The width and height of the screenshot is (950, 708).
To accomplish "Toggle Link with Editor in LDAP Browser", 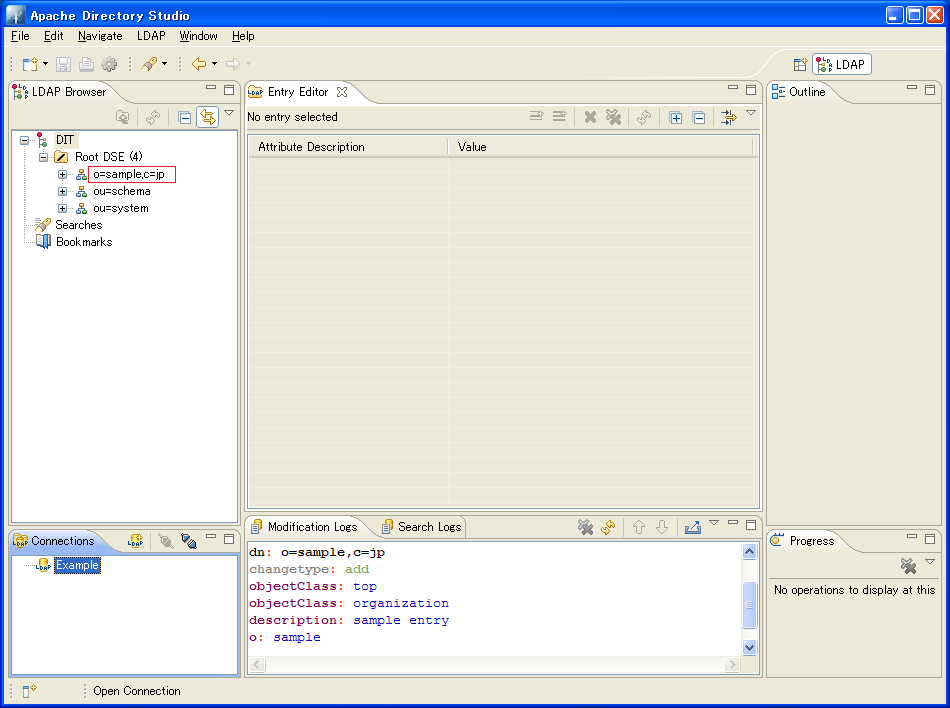I will coord(208,117).
